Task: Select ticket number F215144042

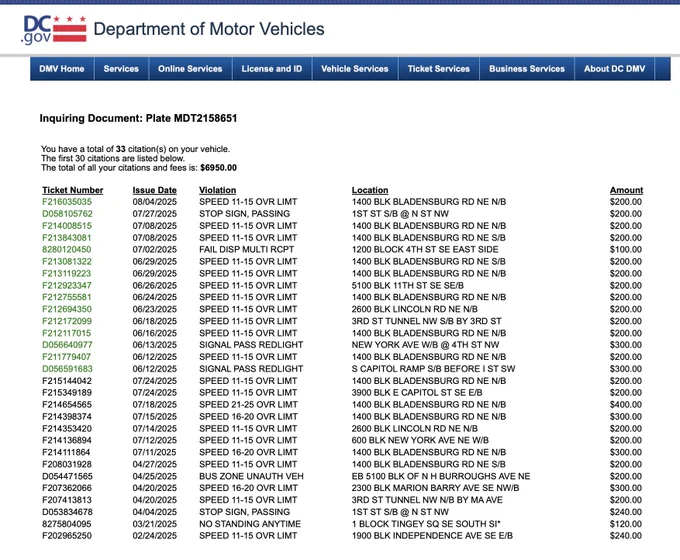Action: click(67, 381)
